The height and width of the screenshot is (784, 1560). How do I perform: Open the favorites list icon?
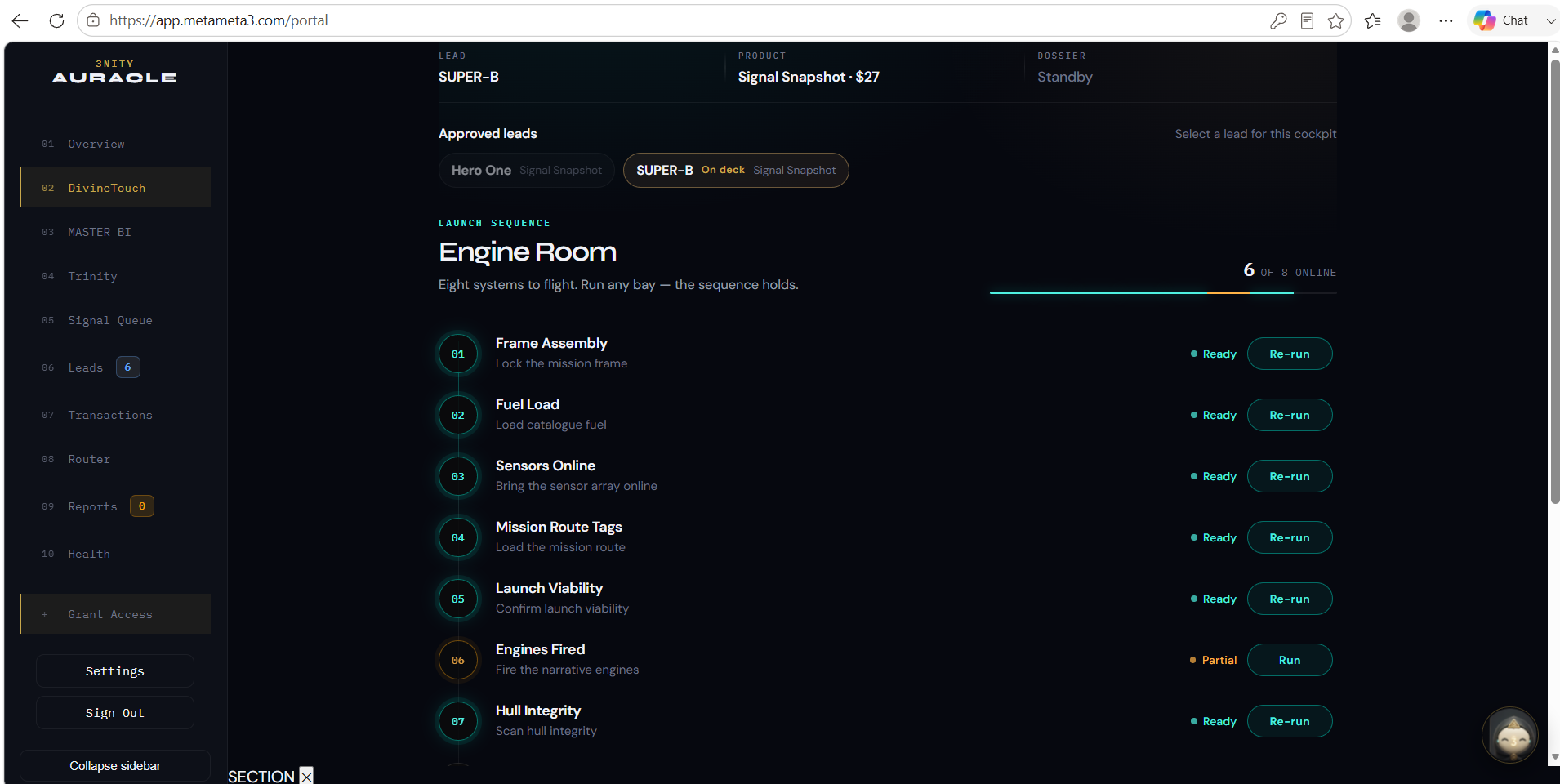pos(1373,20)
